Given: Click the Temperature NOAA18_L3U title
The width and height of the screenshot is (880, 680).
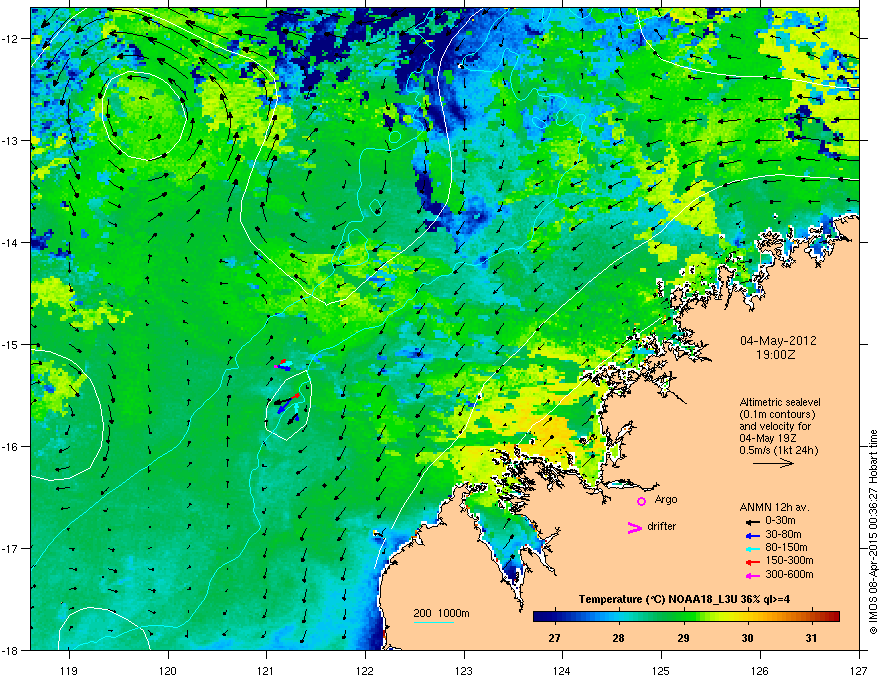Looking at the screenshot, I should [x=684, y=599].
